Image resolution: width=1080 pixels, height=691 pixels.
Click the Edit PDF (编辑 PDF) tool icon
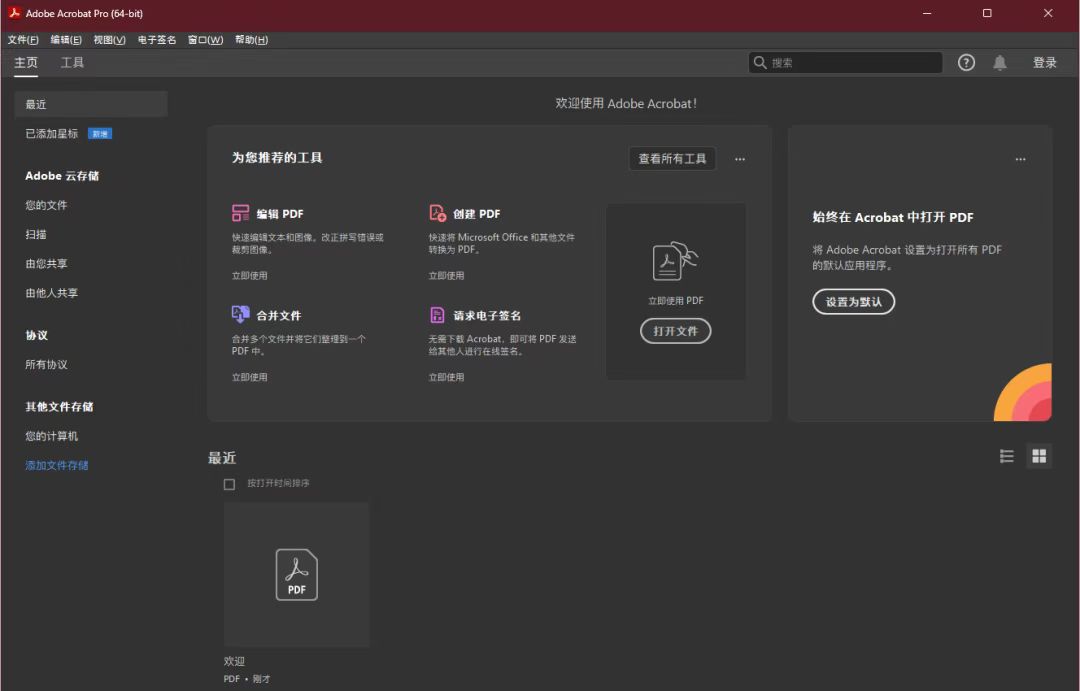(x=240, y=213)
